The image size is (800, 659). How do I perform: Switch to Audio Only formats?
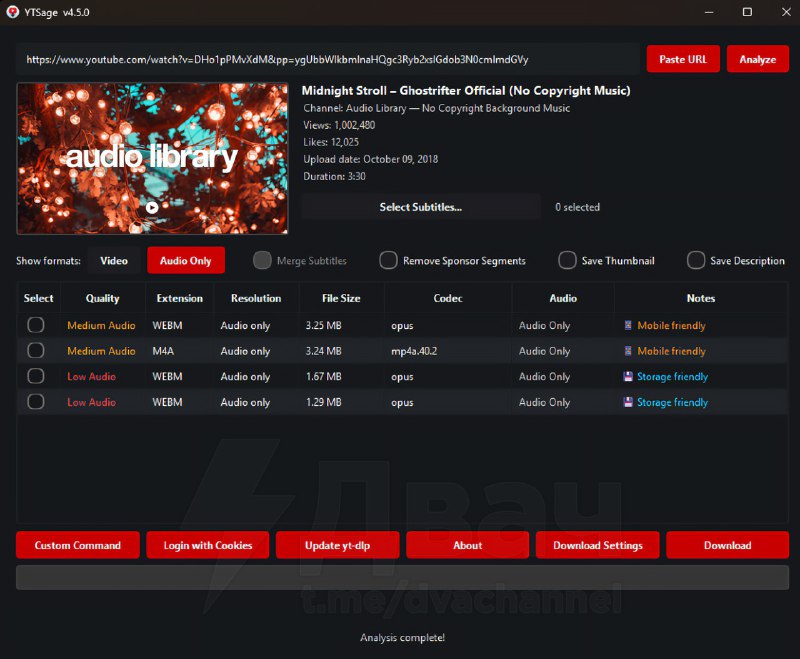[186, 261]
